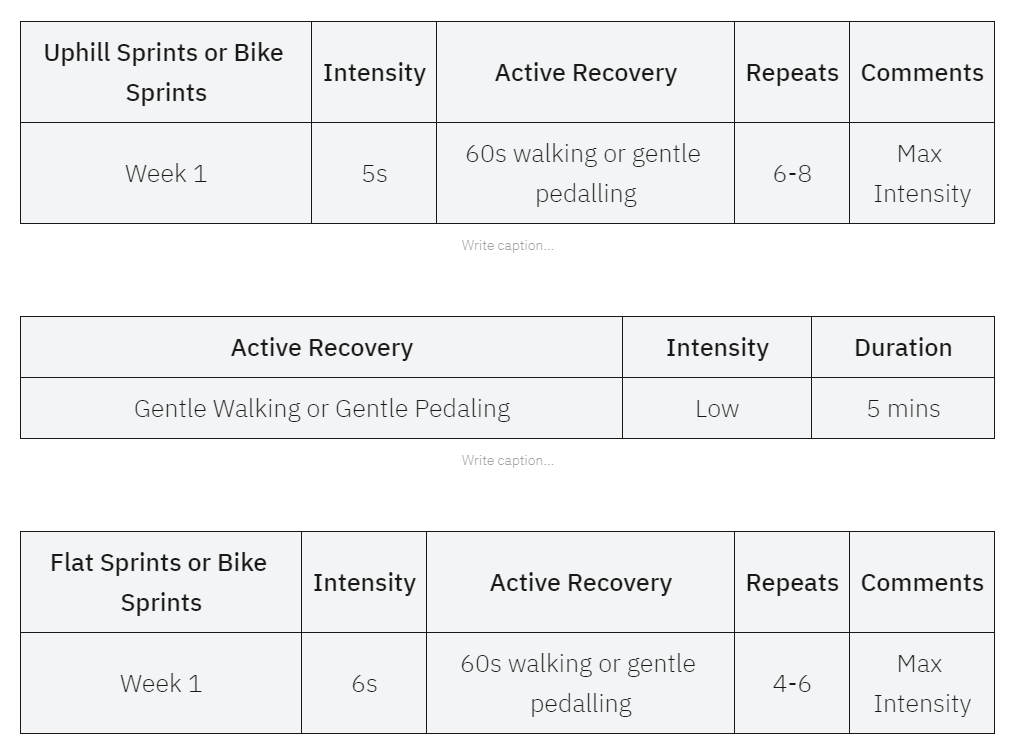
Task: Select the "60s walking" cell in the Flat Sprints table
Action: (x=580, y=683)
